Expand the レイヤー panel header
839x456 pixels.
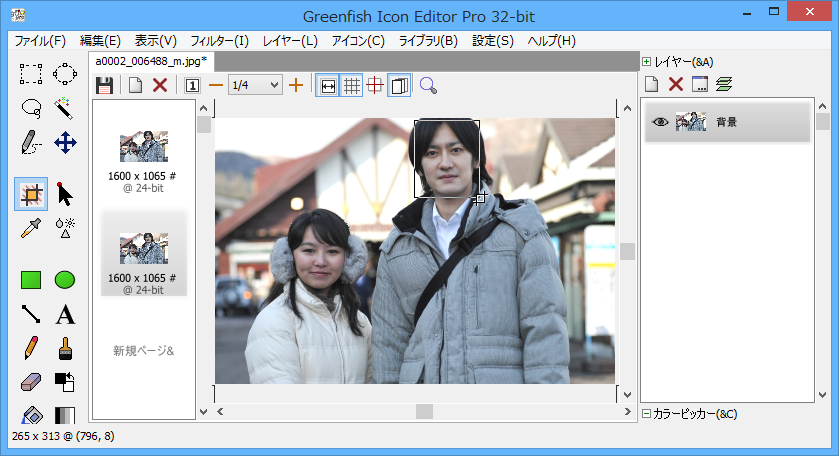point(647,62)
